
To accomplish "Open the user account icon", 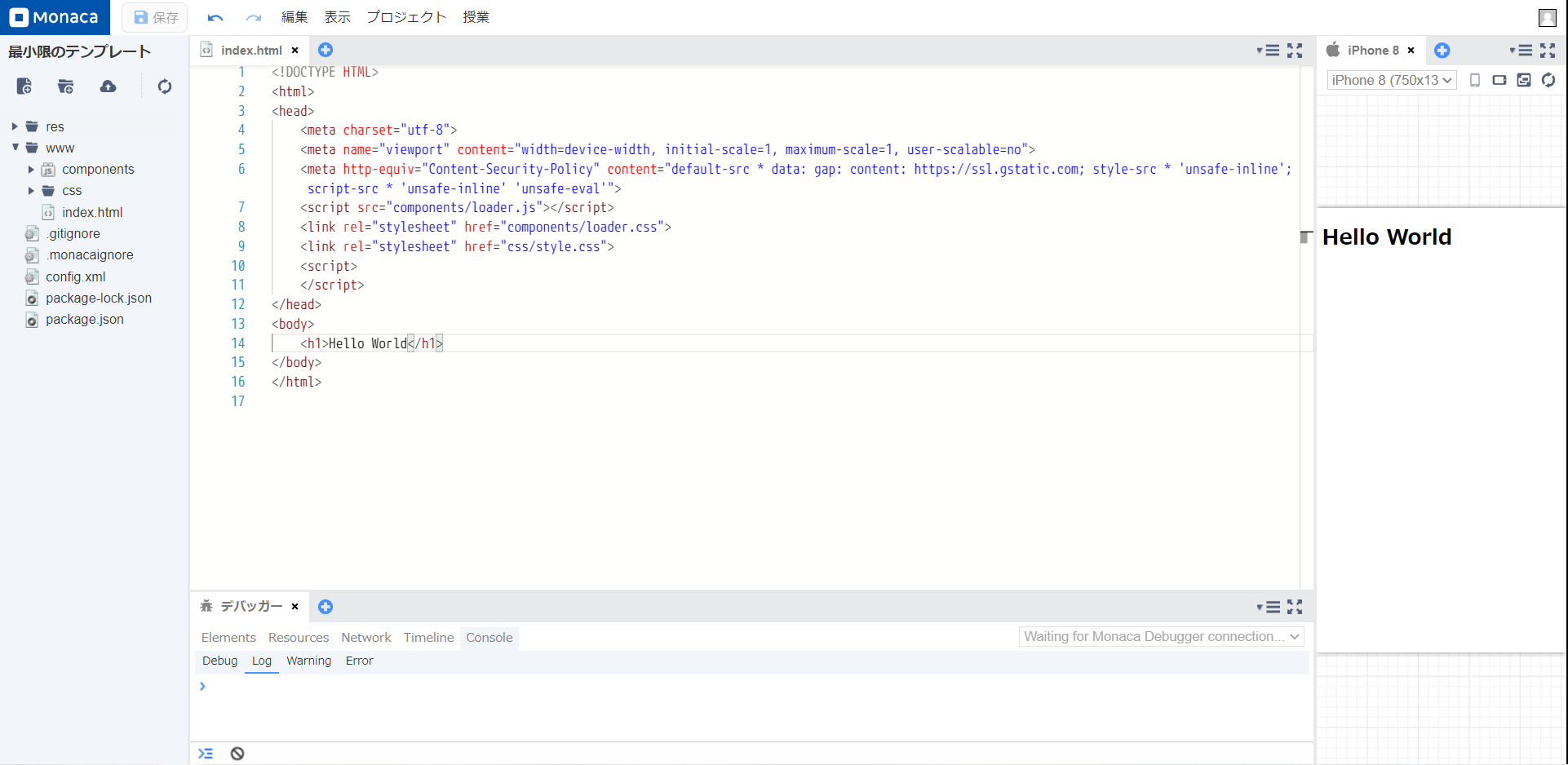I will [x=1547, y=17].
